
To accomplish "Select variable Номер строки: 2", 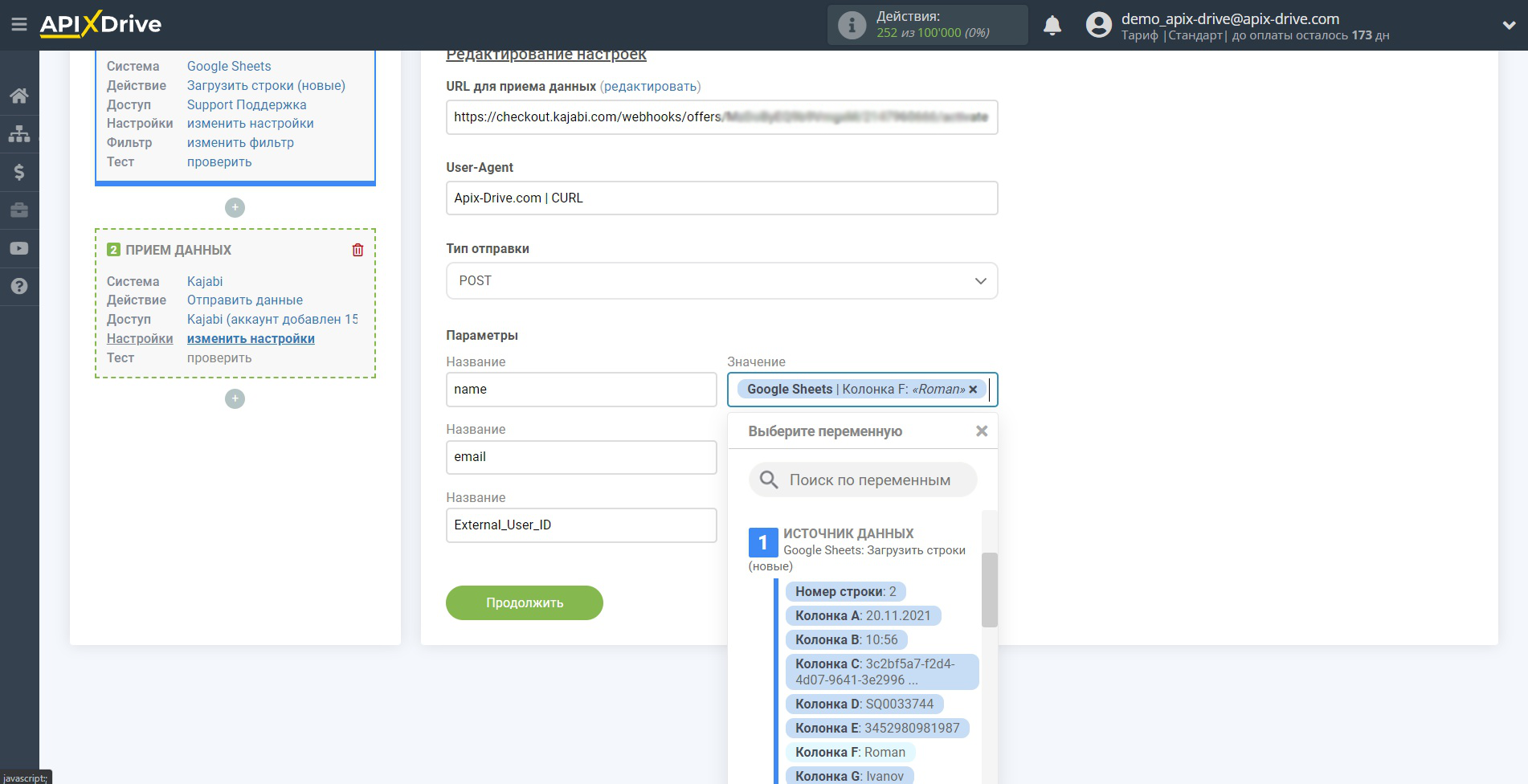I will coord(845,591).
